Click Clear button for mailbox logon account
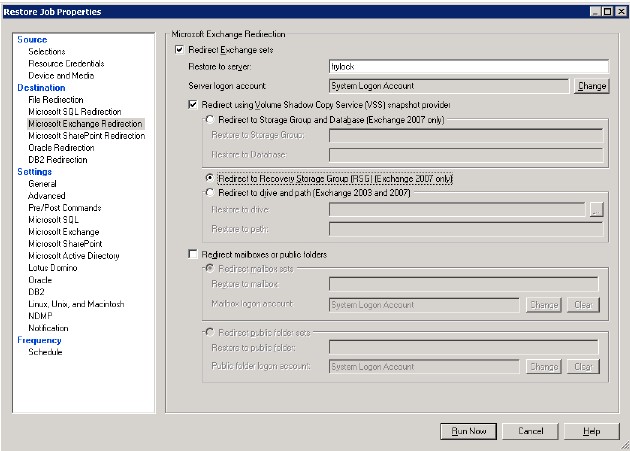Image resolution: width=630 pixels, height=451 pixels. click(583, 305)
